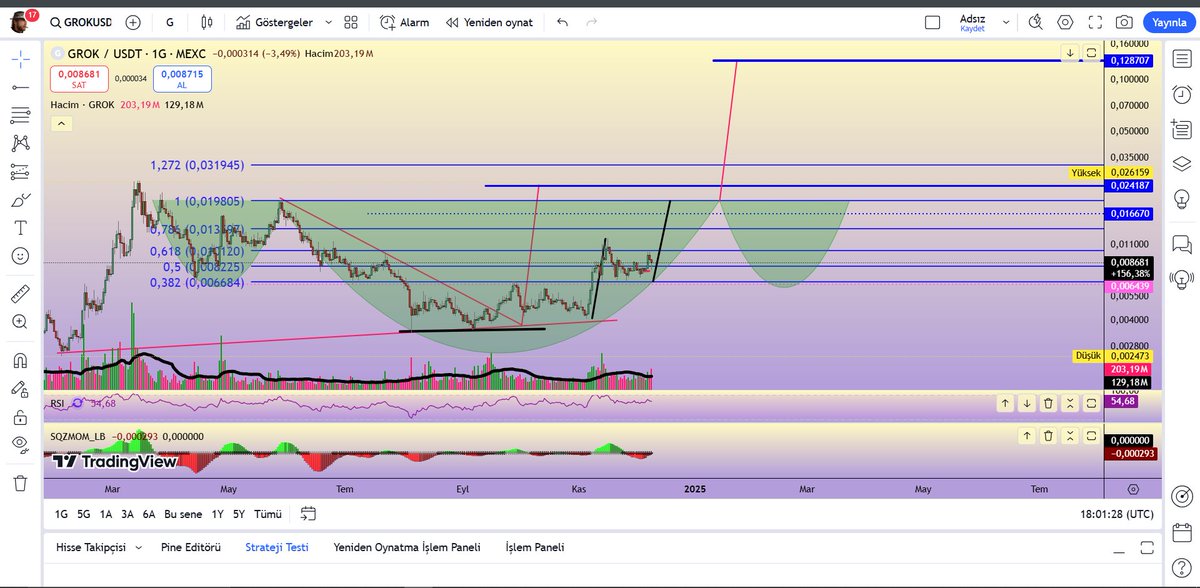Move the SQZMOM_LB pane up

(1027, 436)
